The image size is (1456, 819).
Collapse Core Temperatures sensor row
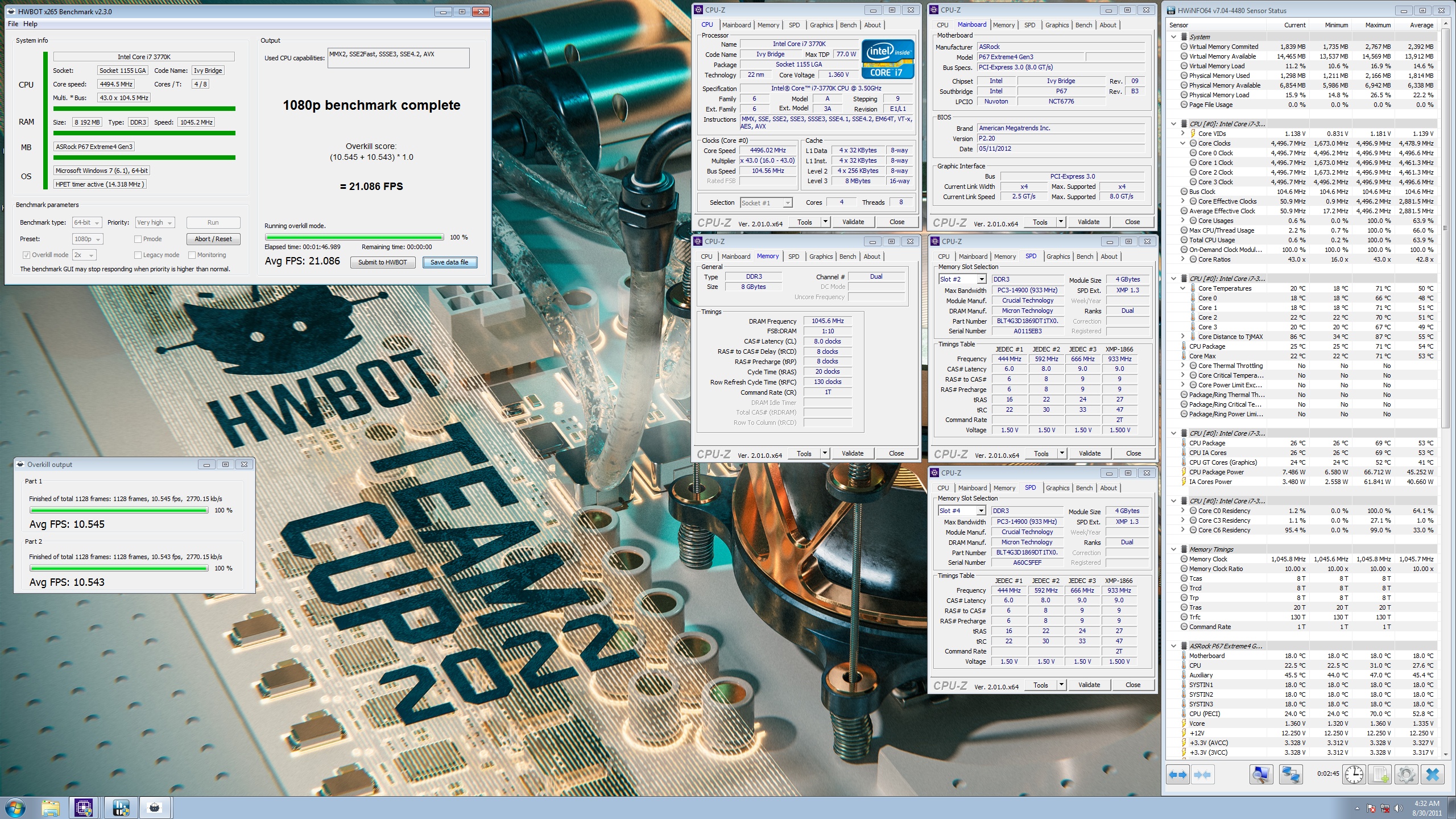(x=1183, y=288)
